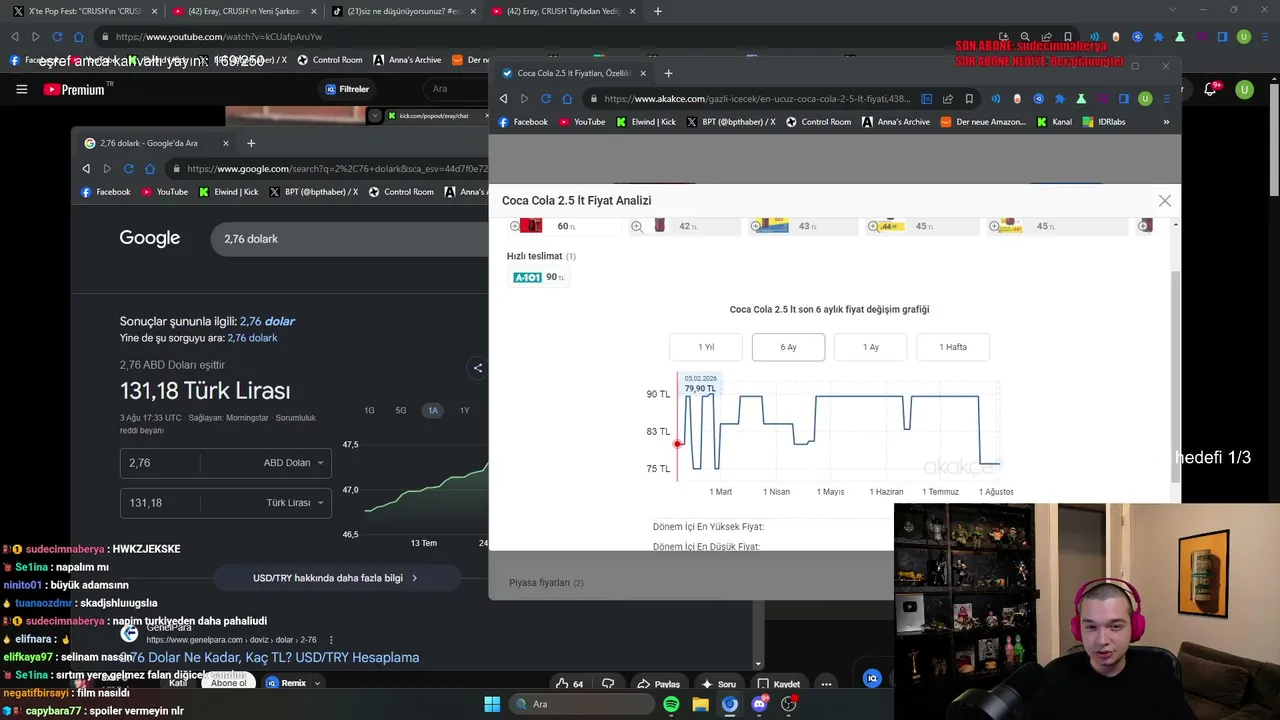Image resolution: width=1280 pixels, height=720 pixels.
Task: Open Der neue Amazon bookmark in akakce window
Action: (x=984, y=122)
